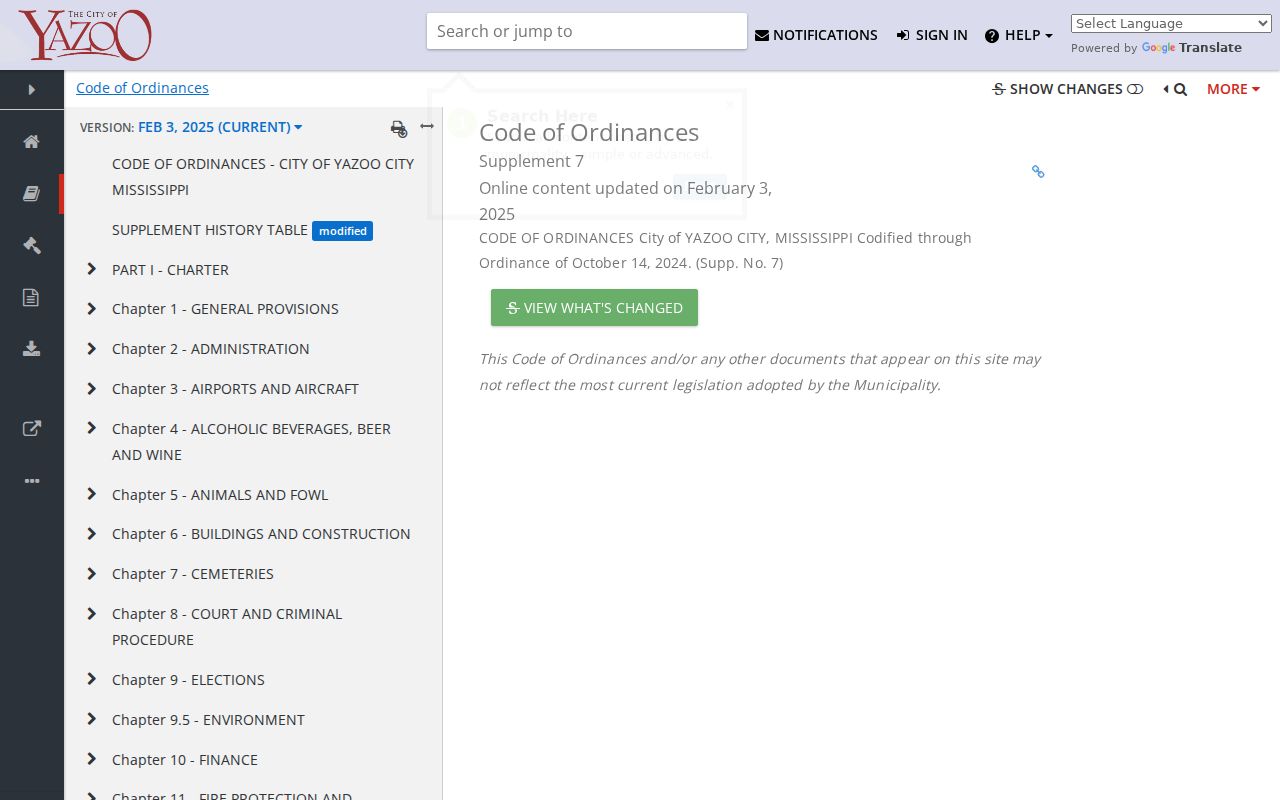Click the print/download icon in version bar
1280x800 pixels.
(399, 128)
